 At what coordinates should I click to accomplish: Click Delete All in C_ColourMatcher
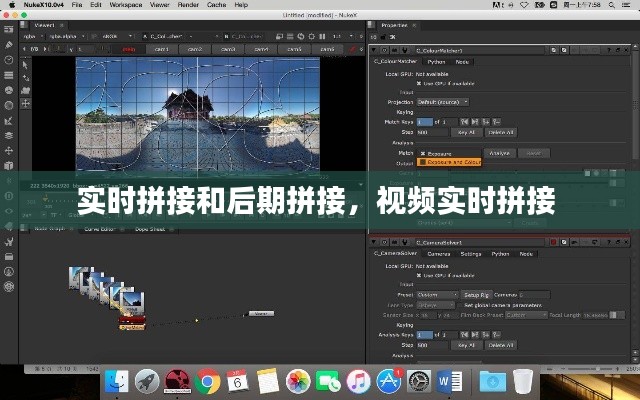click(x=500, y=132)
